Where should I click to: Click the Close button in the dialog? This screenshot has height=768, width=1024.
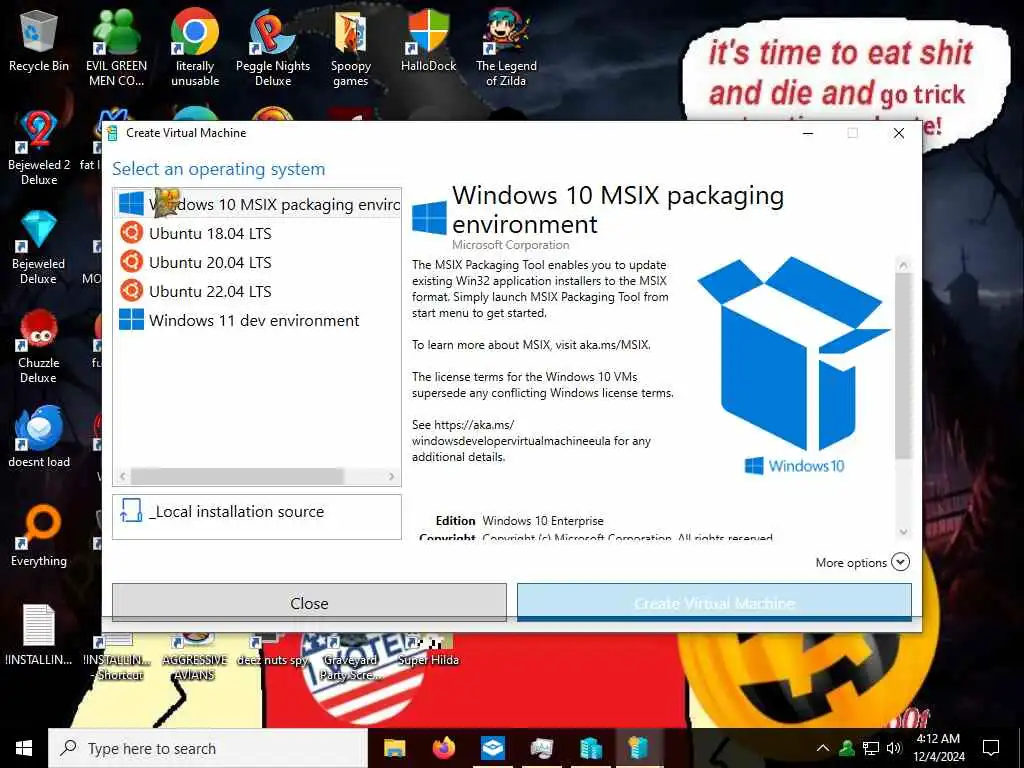310,603
